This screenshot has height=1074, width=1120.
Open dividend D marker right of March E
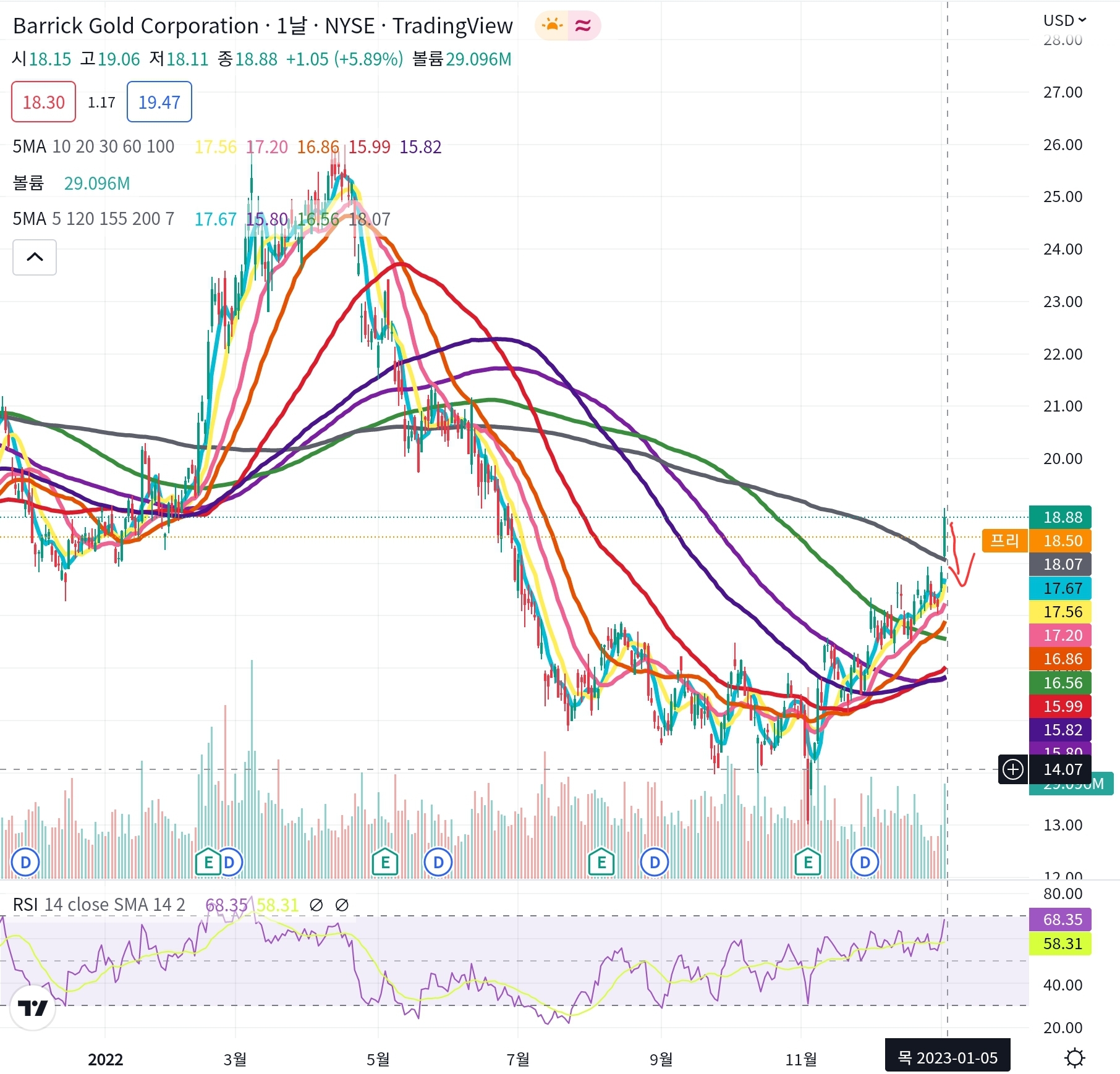(229, 862)
